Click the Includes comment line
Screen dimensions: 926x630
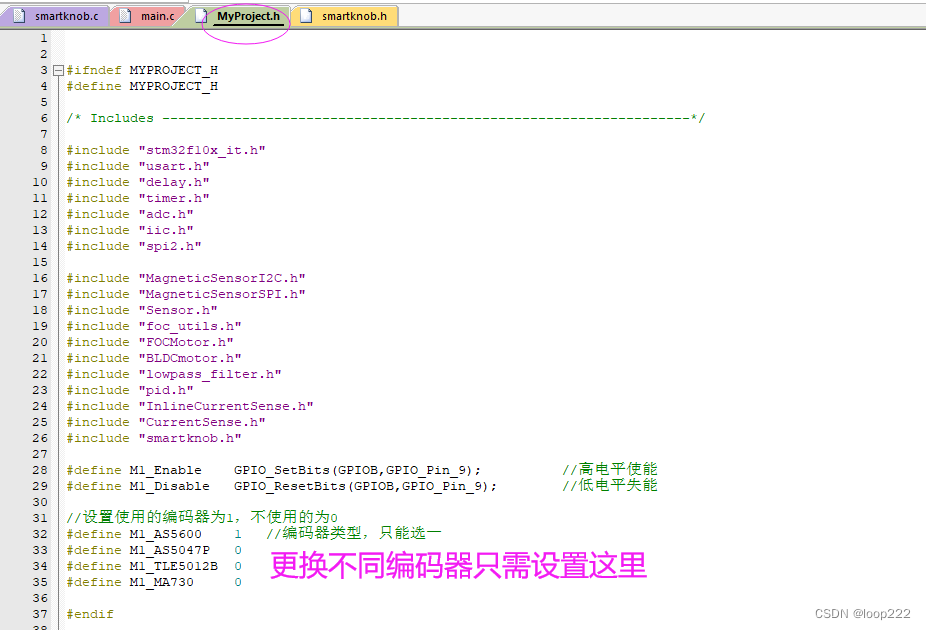[x=385, y=118]
